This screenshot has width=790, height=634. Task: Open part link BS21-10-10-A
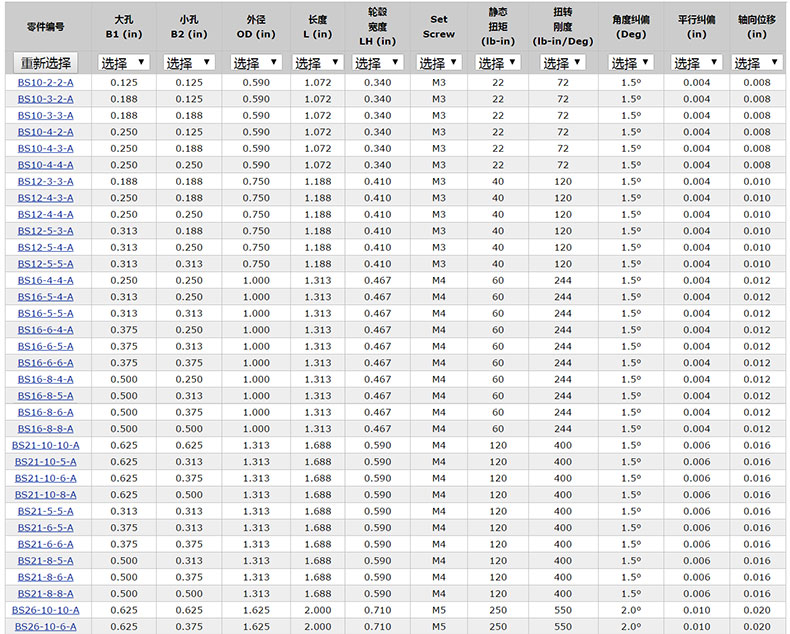[45, 445]
